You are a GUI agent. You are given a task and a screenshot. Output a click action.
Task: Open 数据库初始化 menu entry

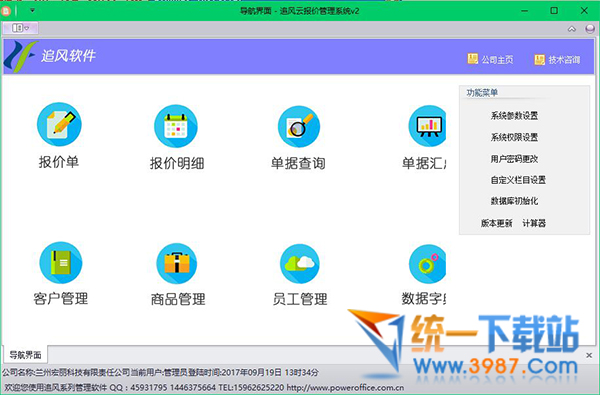[x=514, y=201]
